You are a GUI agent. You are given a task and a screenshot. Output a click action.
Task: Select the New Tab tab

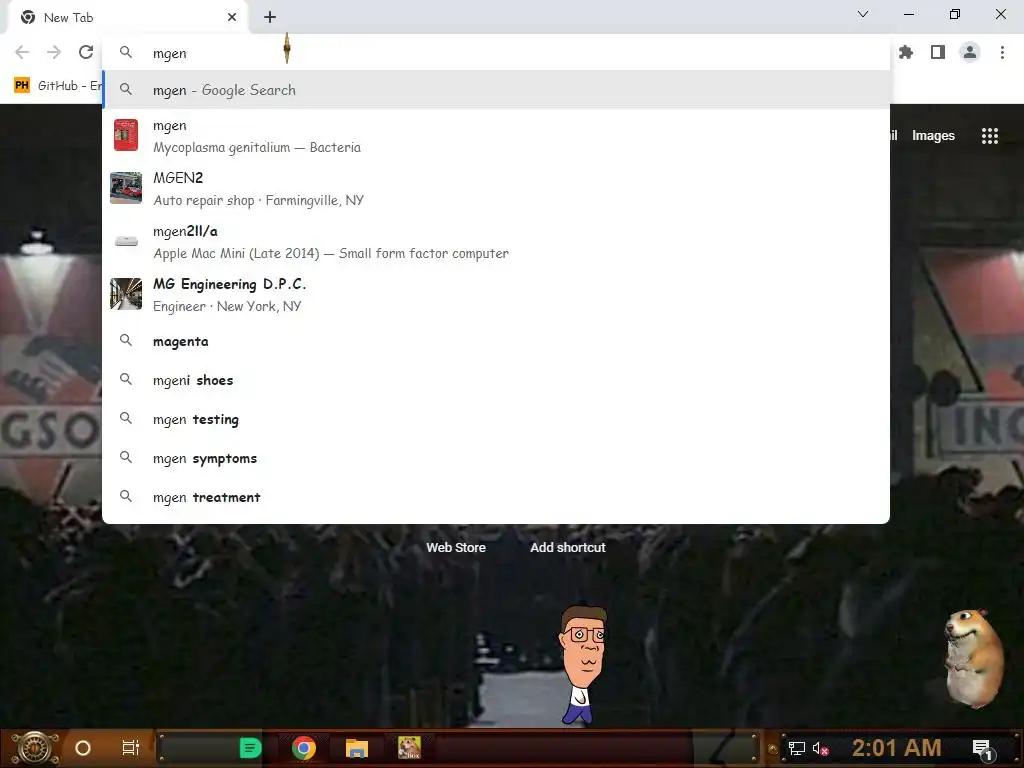[x=128, y=18]
